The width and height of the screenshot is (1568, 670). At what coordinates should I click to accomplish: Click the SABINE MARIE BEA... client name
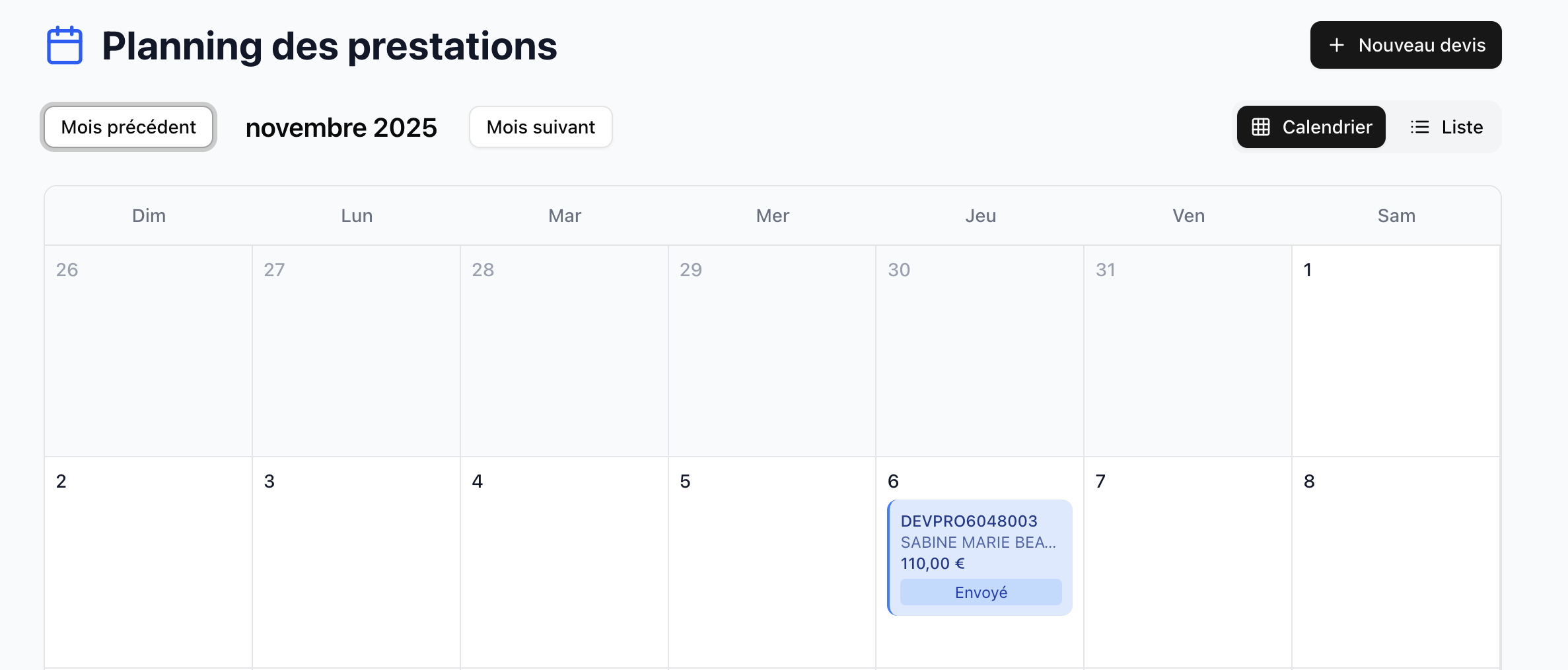(978, 542)
